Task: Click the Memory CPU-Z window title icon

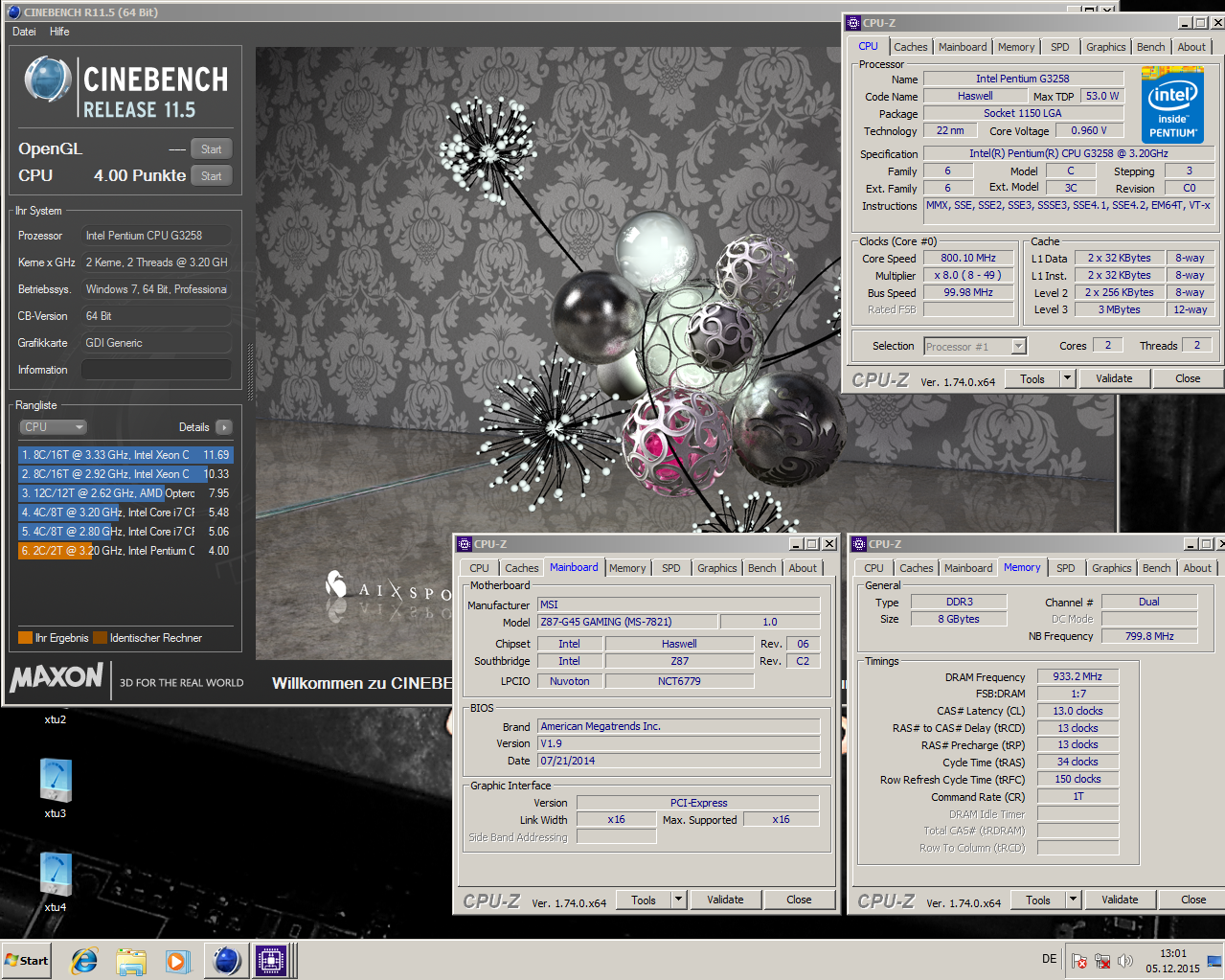Action: [x=858, y=544]
